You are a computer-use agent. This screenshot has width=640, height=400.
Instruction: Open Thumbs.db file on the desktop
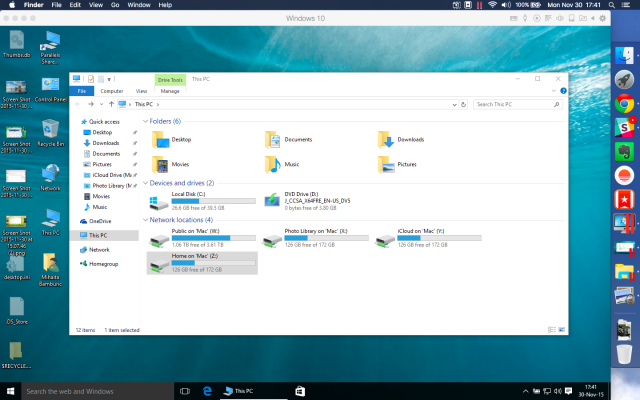tap(16, 44)
